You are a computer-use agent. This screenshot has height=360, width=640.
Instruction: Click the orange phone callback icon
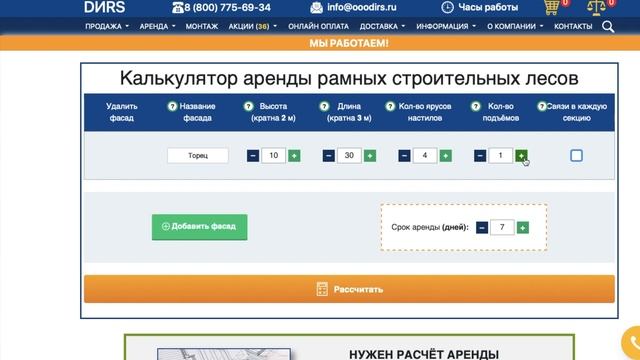(631, 343)
